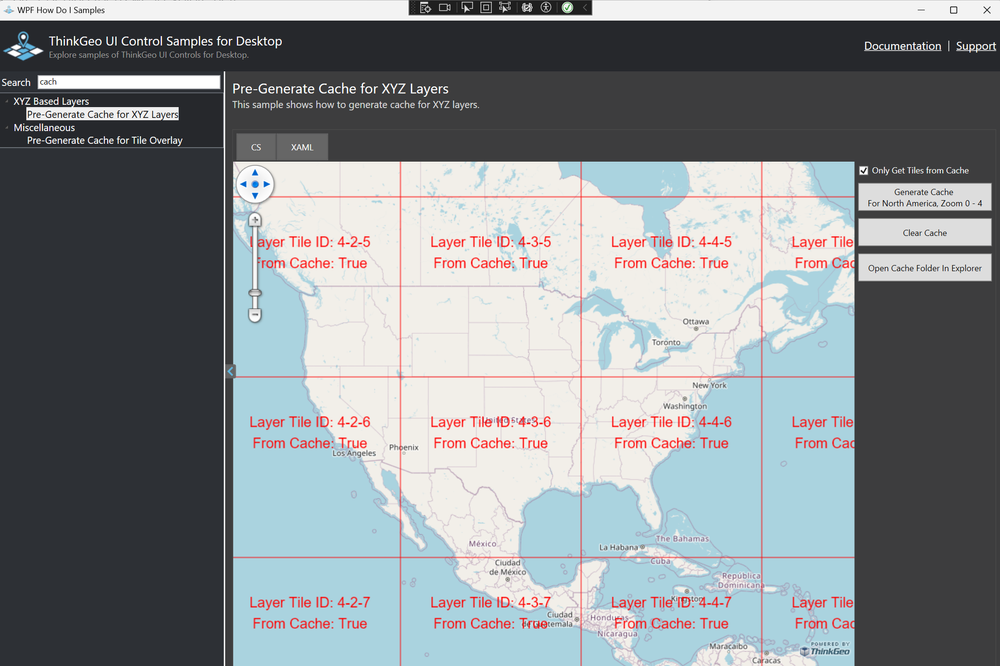The image size is (1000, 666).
Task: Click the Ottawa city label on map
Action: point(696,322)
